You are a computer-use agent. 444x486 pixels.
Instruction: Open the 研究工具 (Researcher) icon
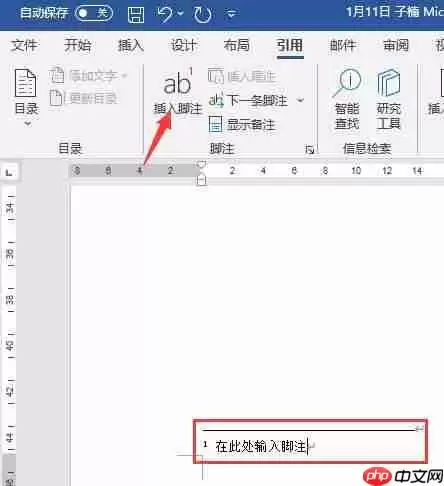pos(388,99)
